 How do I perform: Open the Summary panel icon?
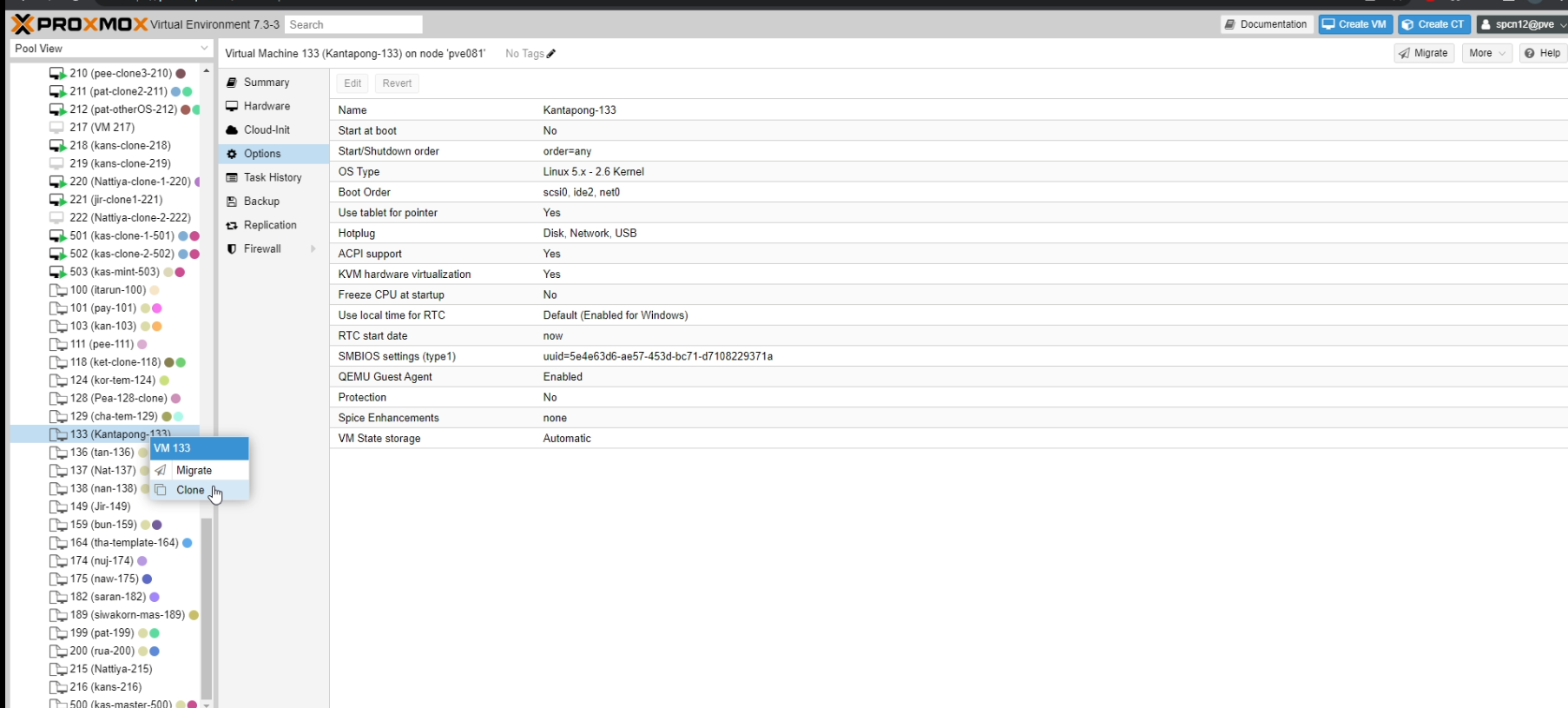(232, 83)
